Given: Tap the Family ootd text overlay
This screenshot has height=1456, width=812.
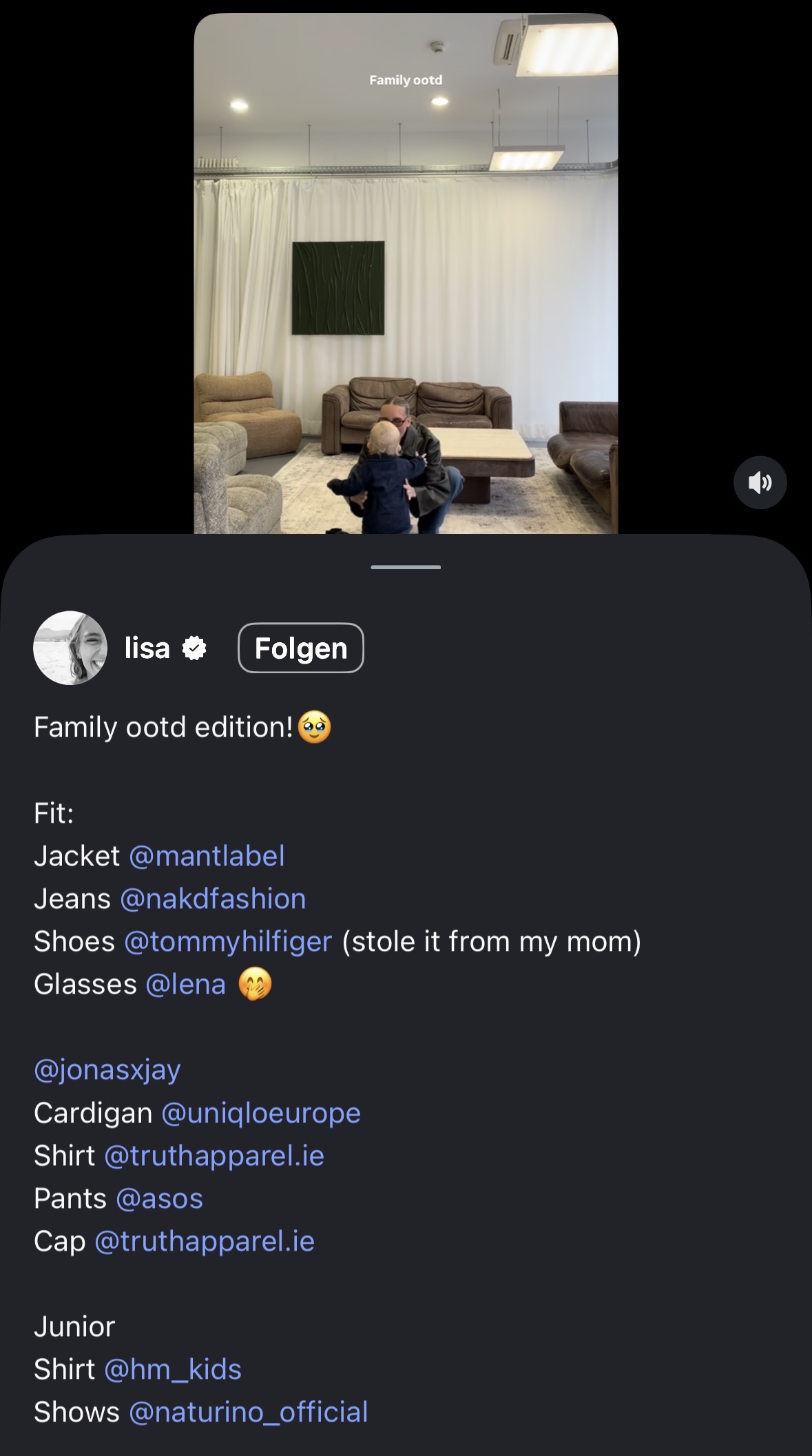Looking at the screenshot, I should point(406,80).
